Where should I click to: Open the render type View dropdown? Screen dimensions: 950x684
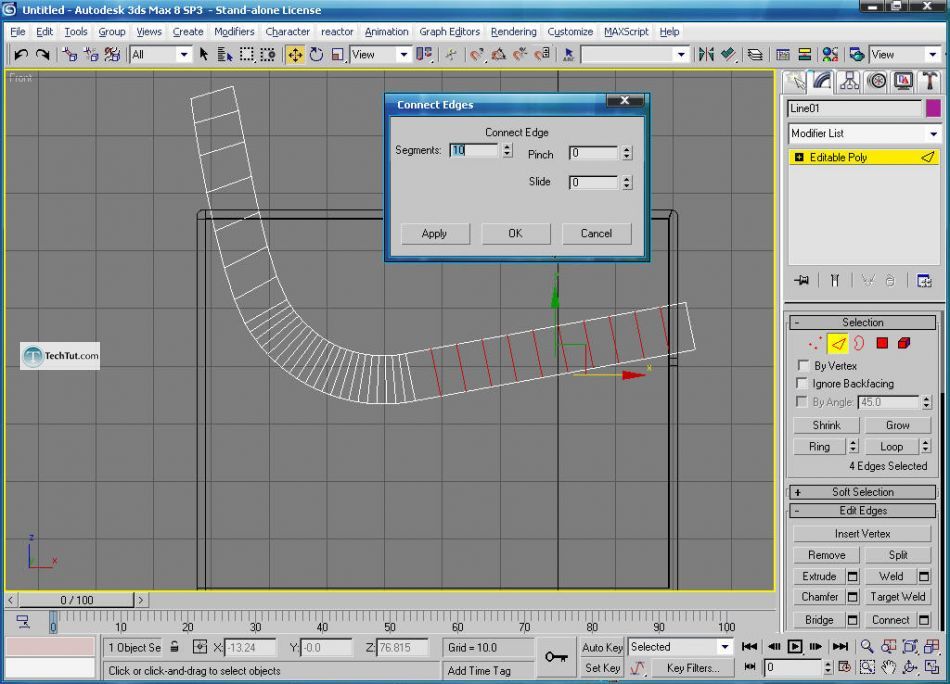tap(933, 55)
